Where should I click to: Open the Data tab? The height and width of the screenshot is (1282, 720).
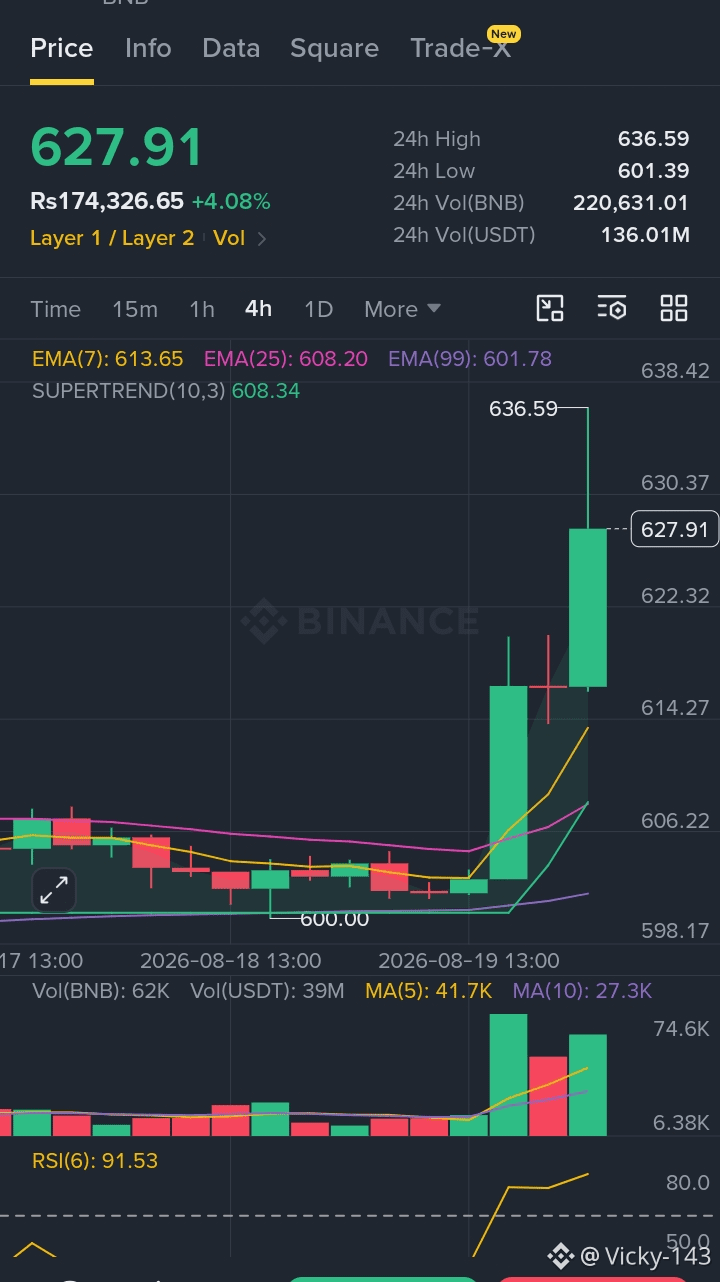(231, 48)
